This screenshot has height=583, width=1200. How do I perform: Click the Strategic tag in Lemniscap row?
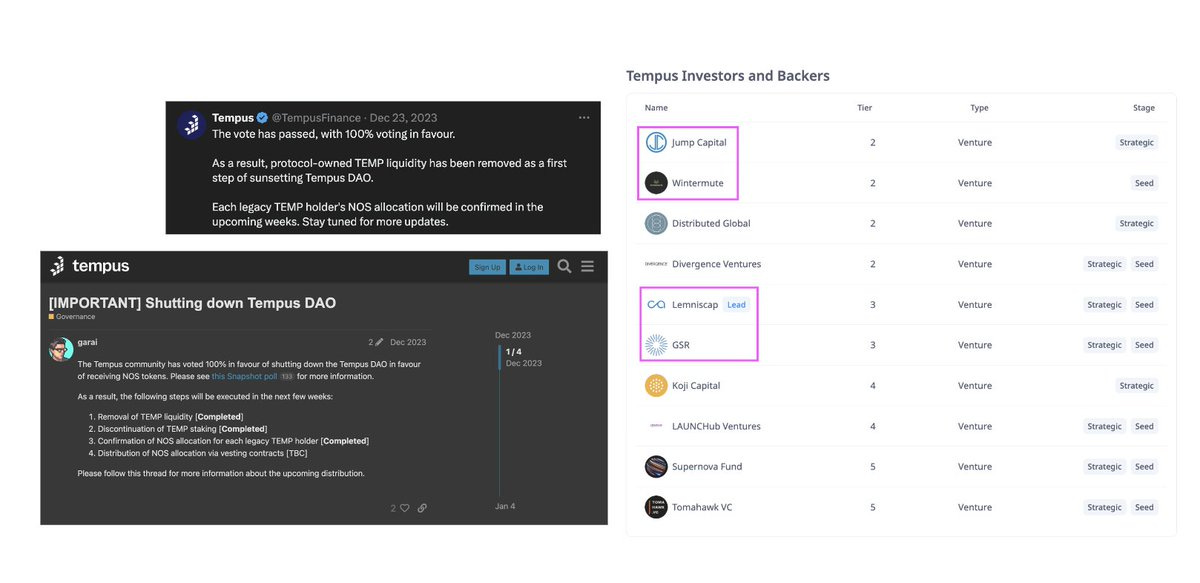point(1104,304)
